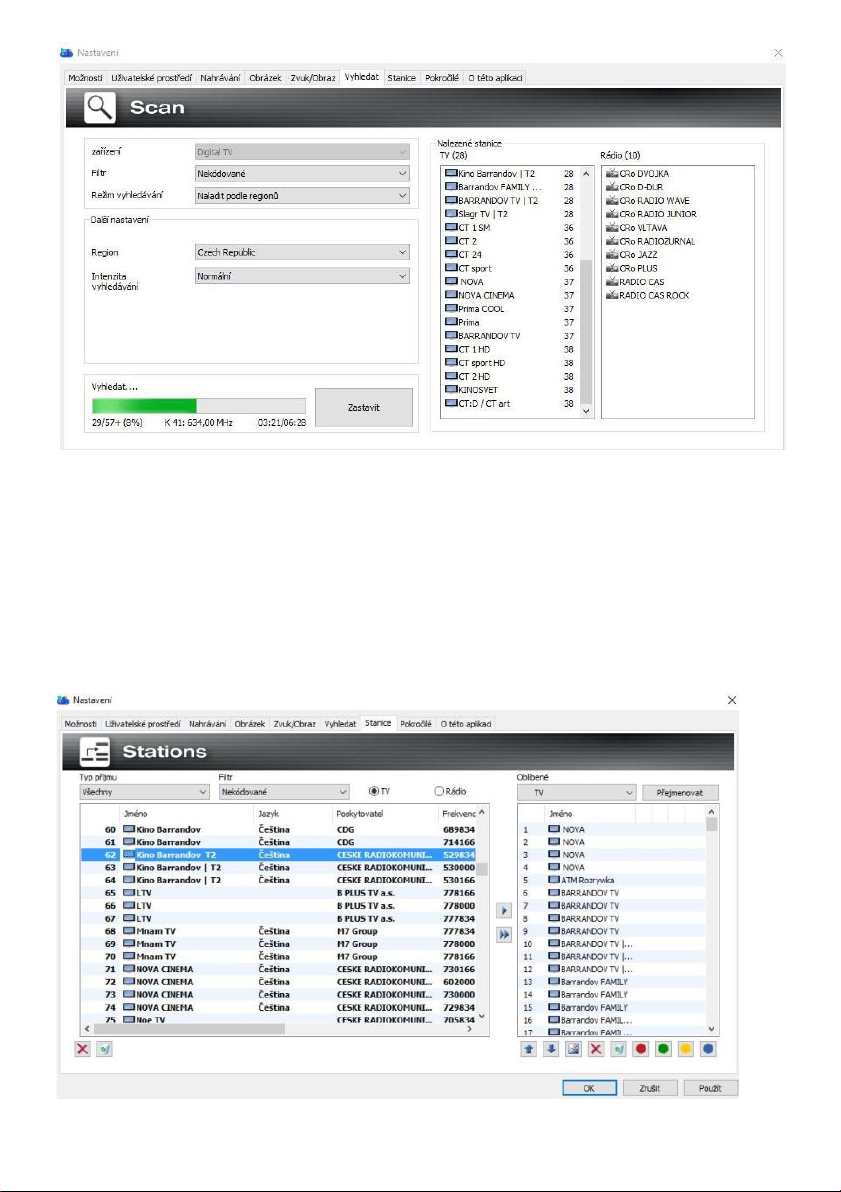The width and height of the screenshot is (841, 1192).
Task: Click the app icon in Scan window title bar
Action: (x=67, y=52)
